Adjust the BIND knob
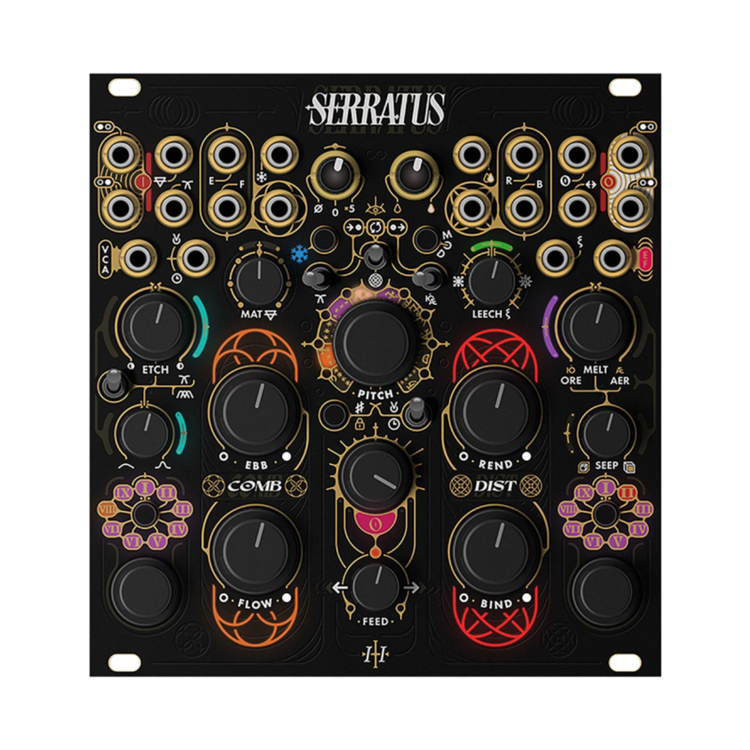 point(495,550)
